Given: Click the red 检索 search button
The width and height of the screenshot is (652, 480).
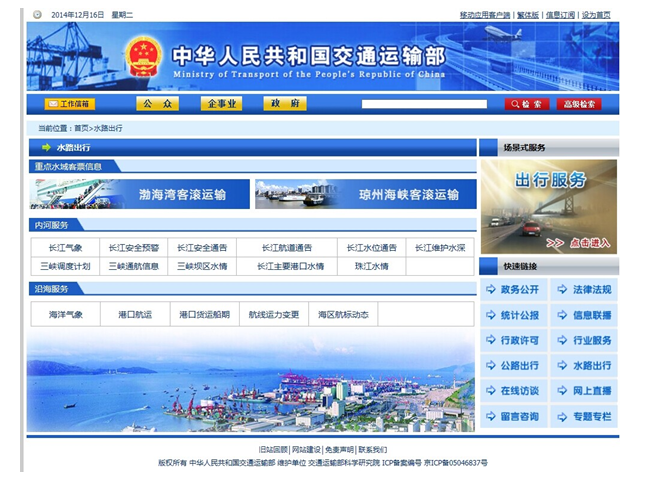Looking at the screenshot, I should click(x=527, y=104).
